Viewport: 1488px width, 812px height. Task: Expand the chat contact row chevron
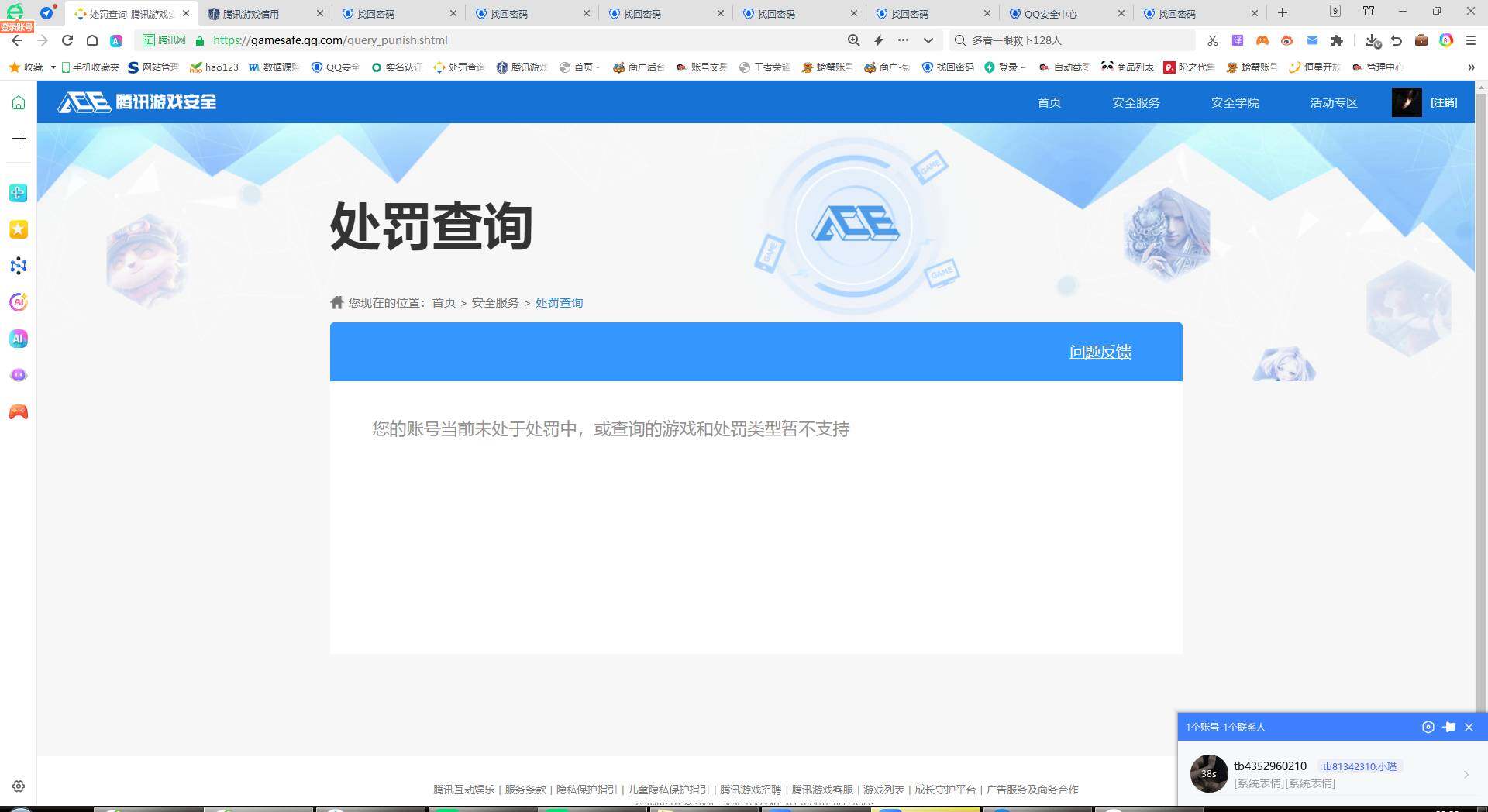click(1466, 774)
